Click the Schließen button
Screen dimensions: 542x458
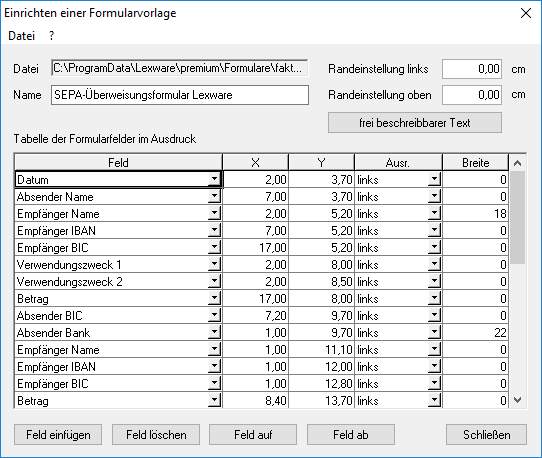coord(486,434)
